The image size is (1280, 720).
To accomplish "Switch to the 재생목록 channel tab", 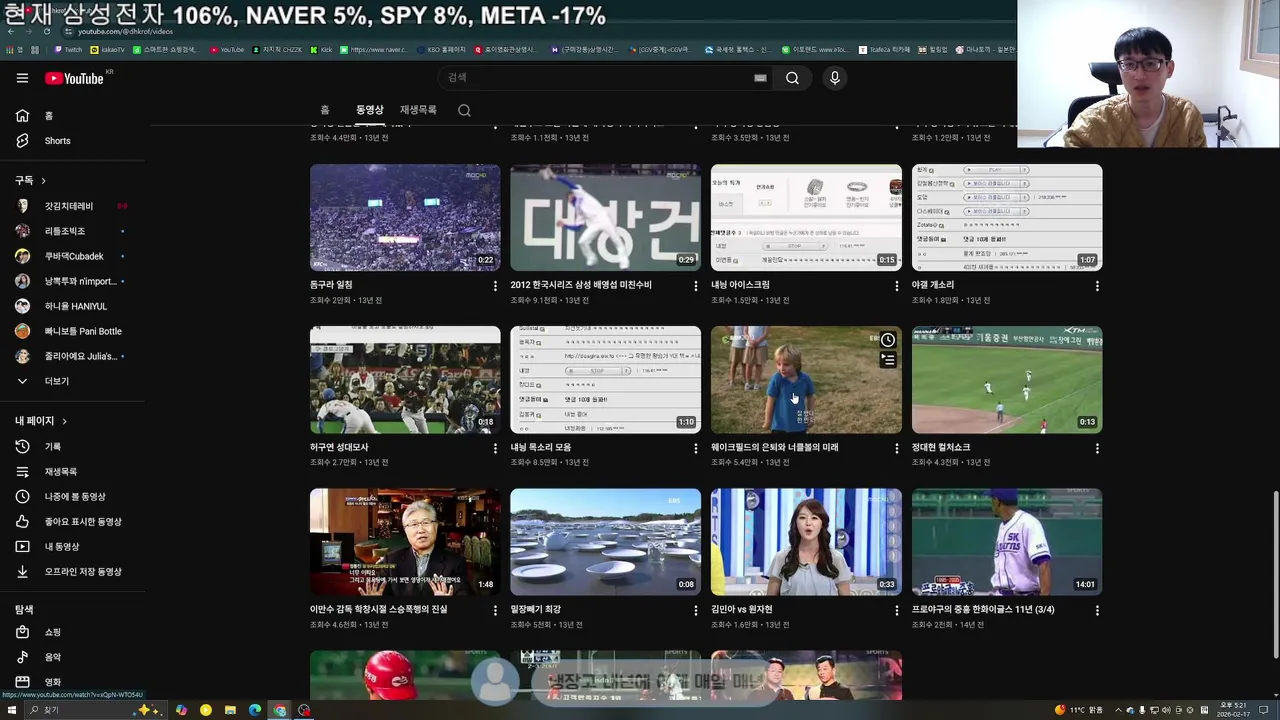I will point(418,110).
